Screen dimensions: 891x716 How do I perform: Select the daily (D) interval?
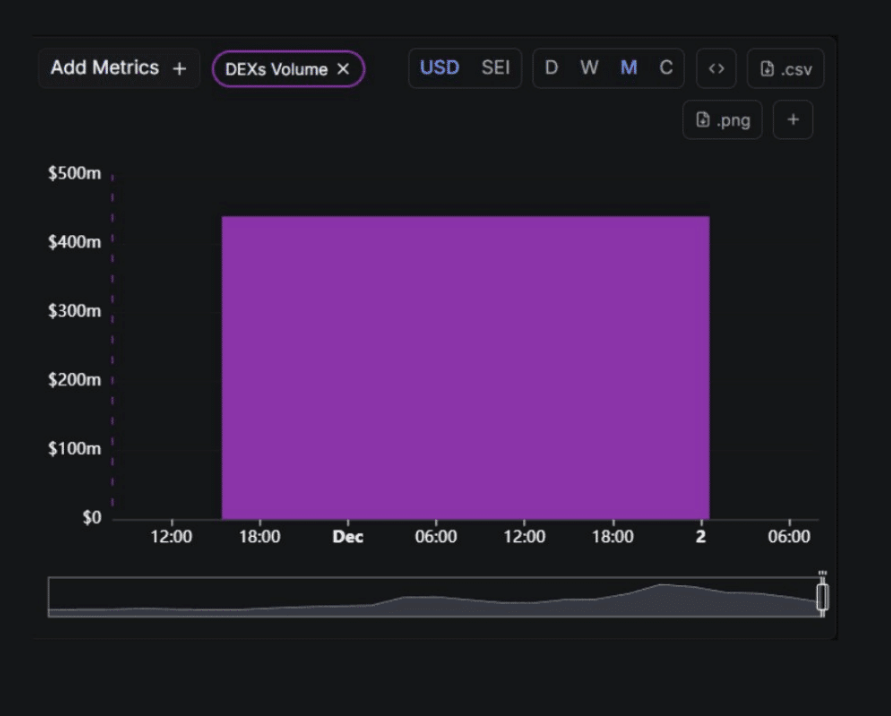pyautogui.click(x=551, y=68)
